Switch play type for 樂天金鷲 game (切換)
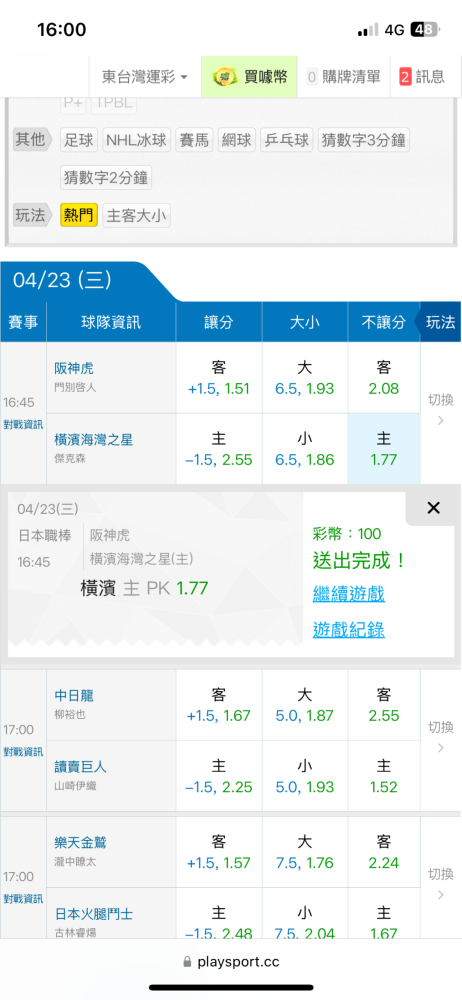Viewport: 462px width, 1000px height. click(x=440, y=883)
